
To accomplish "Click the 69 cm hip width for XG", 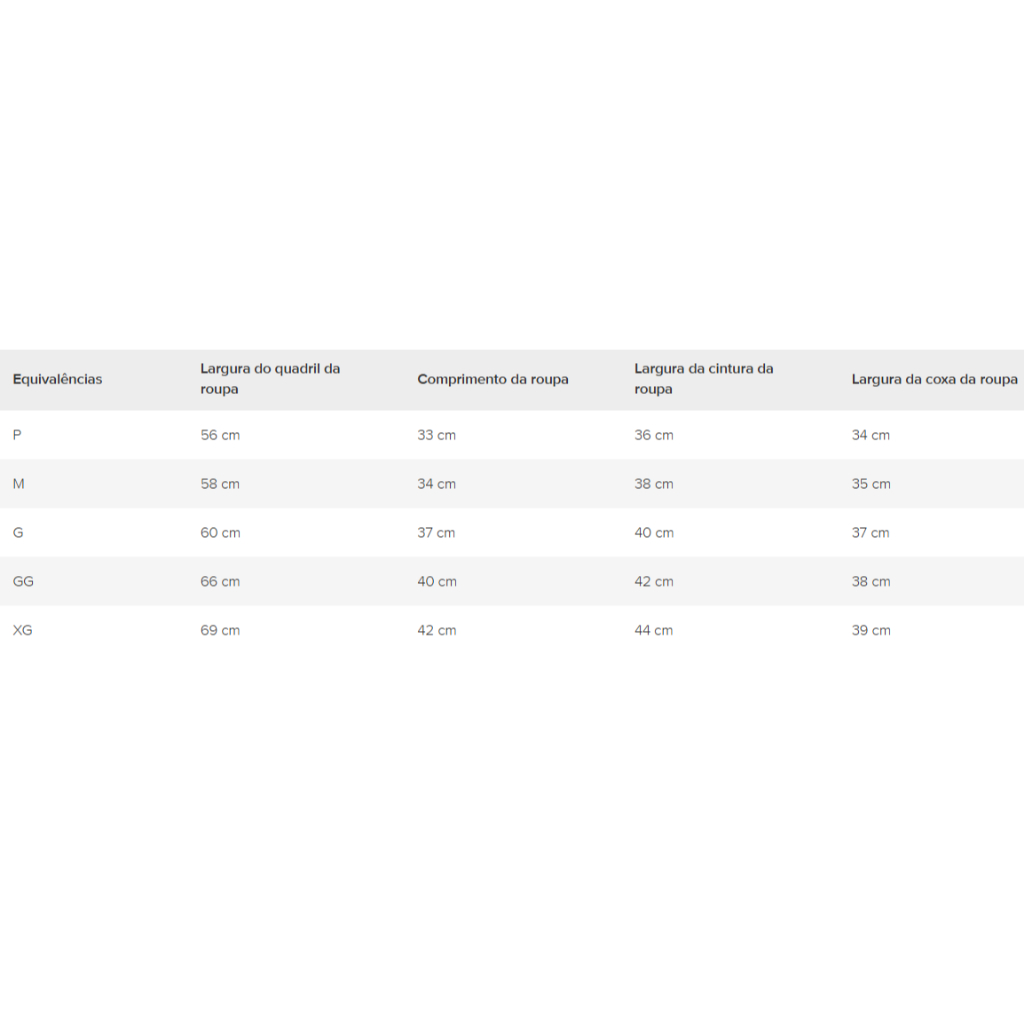I will click(220, 630).
